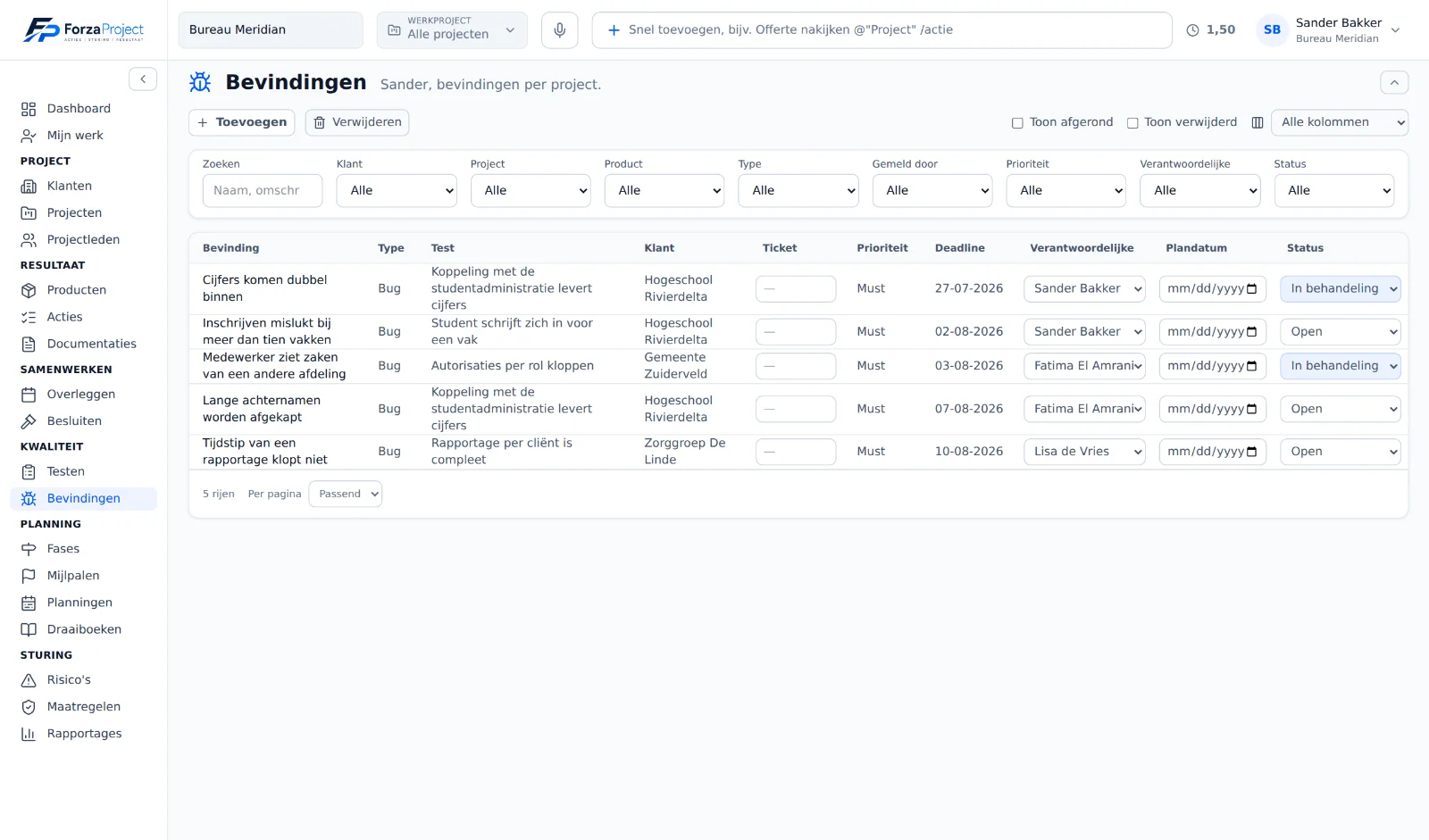
Task: Collapse the Bevindingen header panel chevron
Action: pyautogui.click(x=1394, y=82)
